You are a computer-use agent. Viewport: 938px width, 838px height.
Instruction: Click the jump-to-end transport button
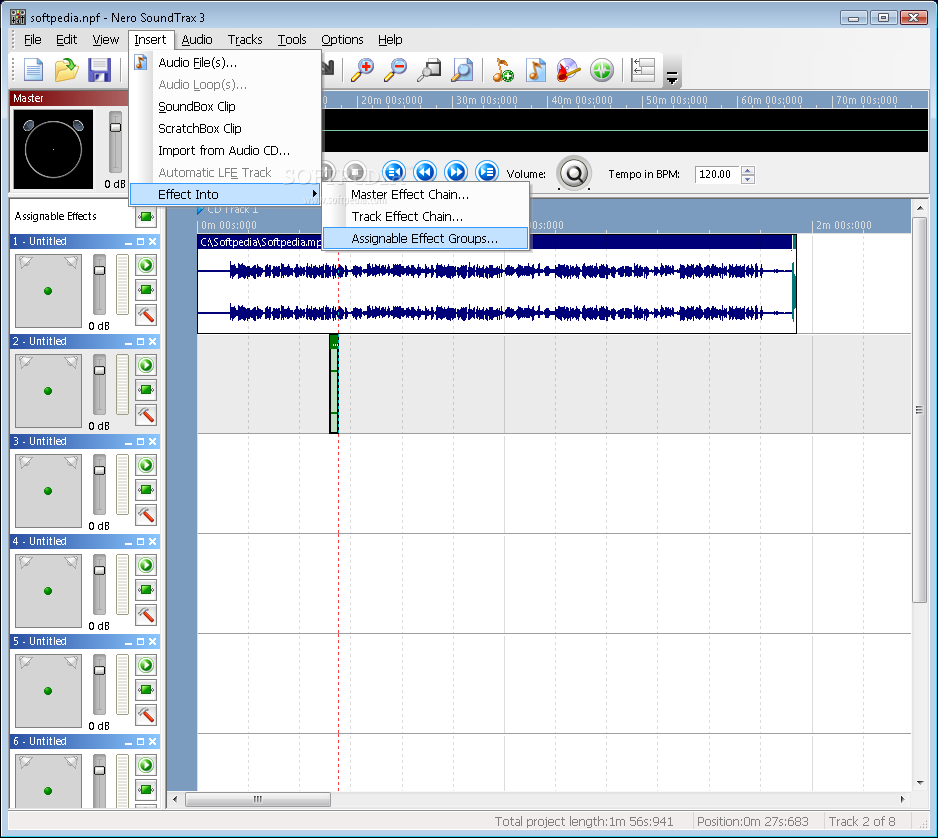pos(487,173)
